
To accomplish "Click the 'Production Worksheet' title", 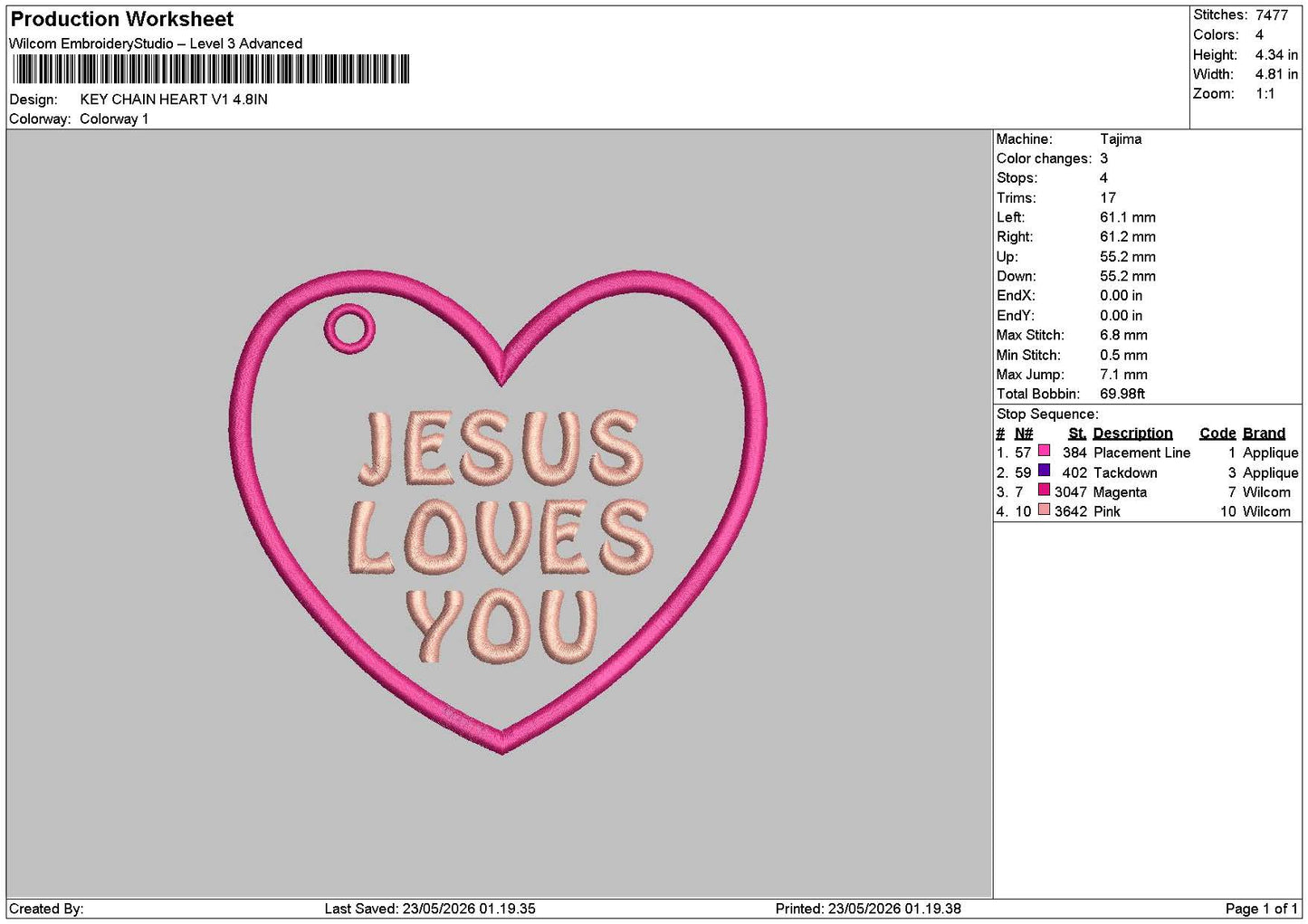I will coord(121,19).
